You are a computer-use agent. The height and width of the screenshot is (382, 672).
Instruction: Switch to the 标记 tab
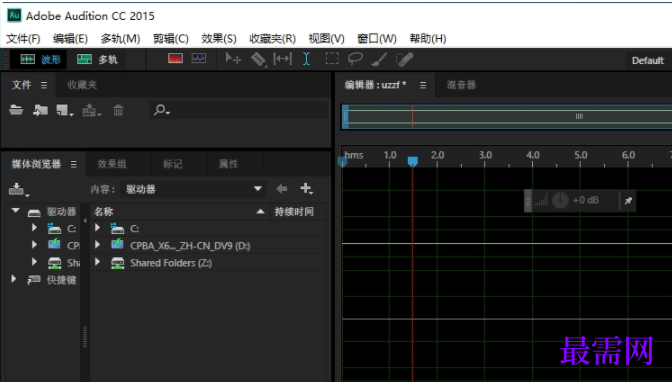pyautogui.click(x=173, y=164)
